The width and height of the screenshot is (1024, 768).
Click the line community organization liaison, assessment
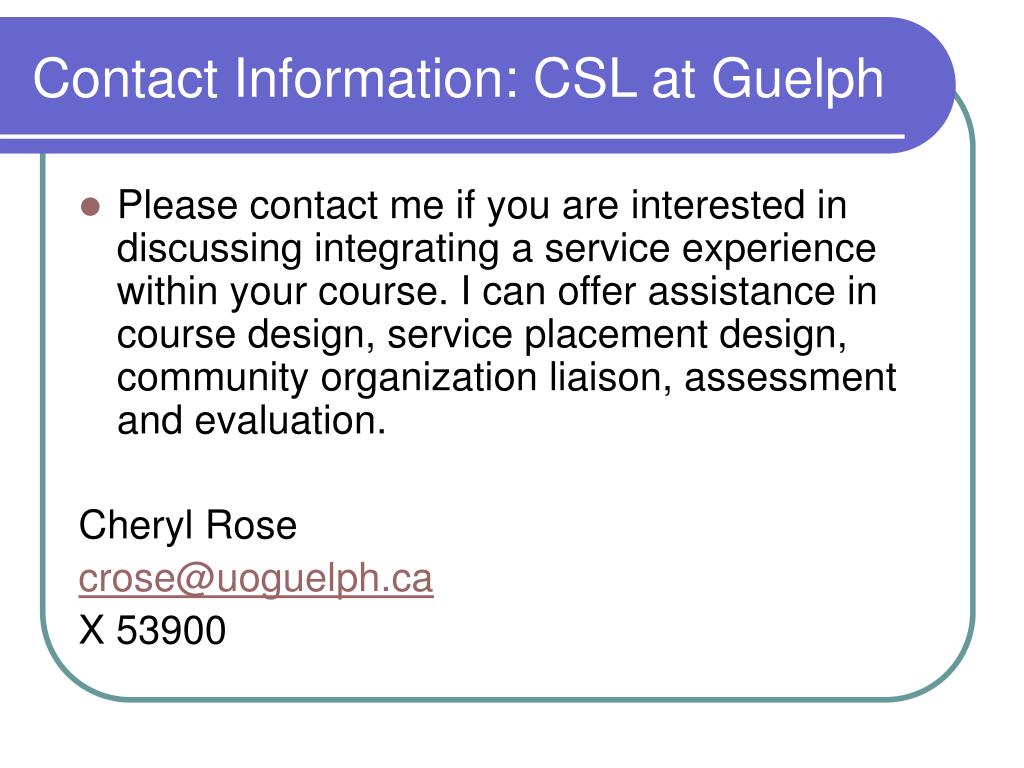(506, 378)
